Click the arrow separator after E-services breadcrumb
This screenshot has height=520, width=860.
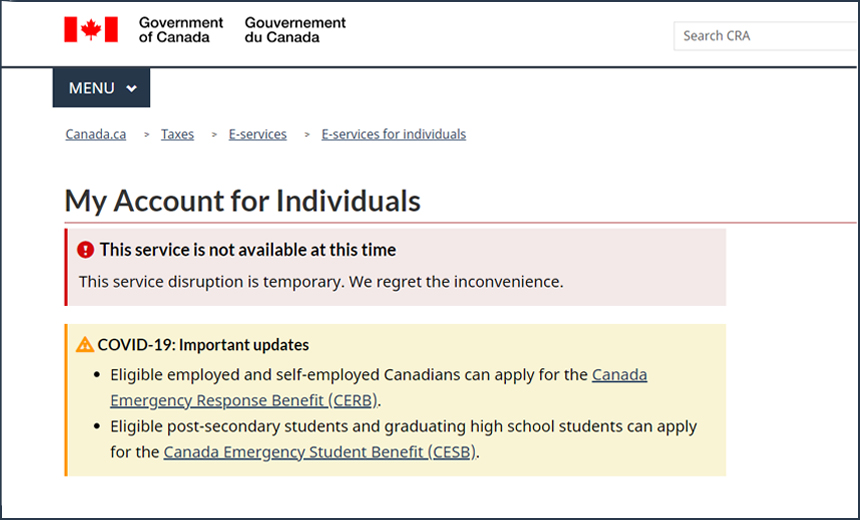pyautogui.click(x=307, y=134)
